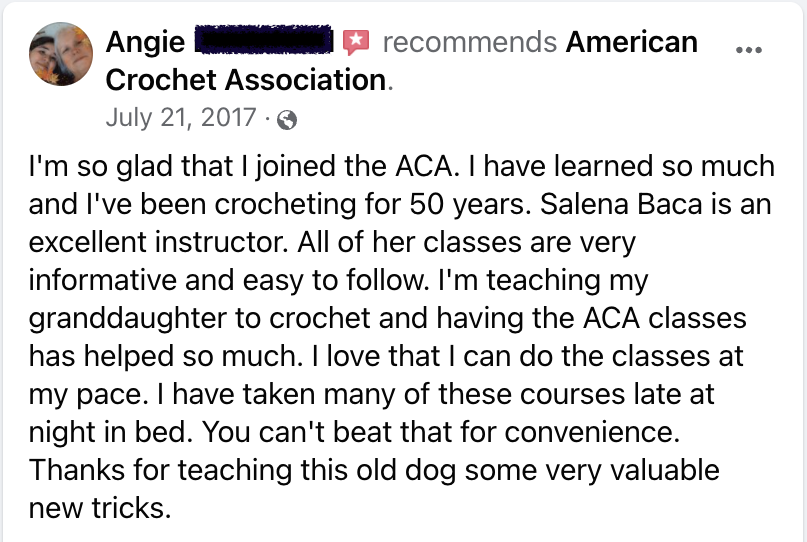The width and height of the screenshot is (807, 542).
Task: Click the phrase night in bed
Action: pyautogui.click(x=111, y=432)
